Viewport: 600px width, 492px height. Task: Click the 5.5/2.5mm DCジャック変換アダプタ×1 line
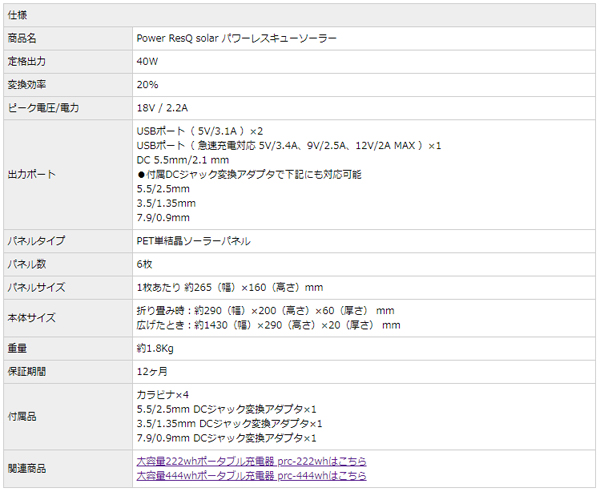coord(227,409)
